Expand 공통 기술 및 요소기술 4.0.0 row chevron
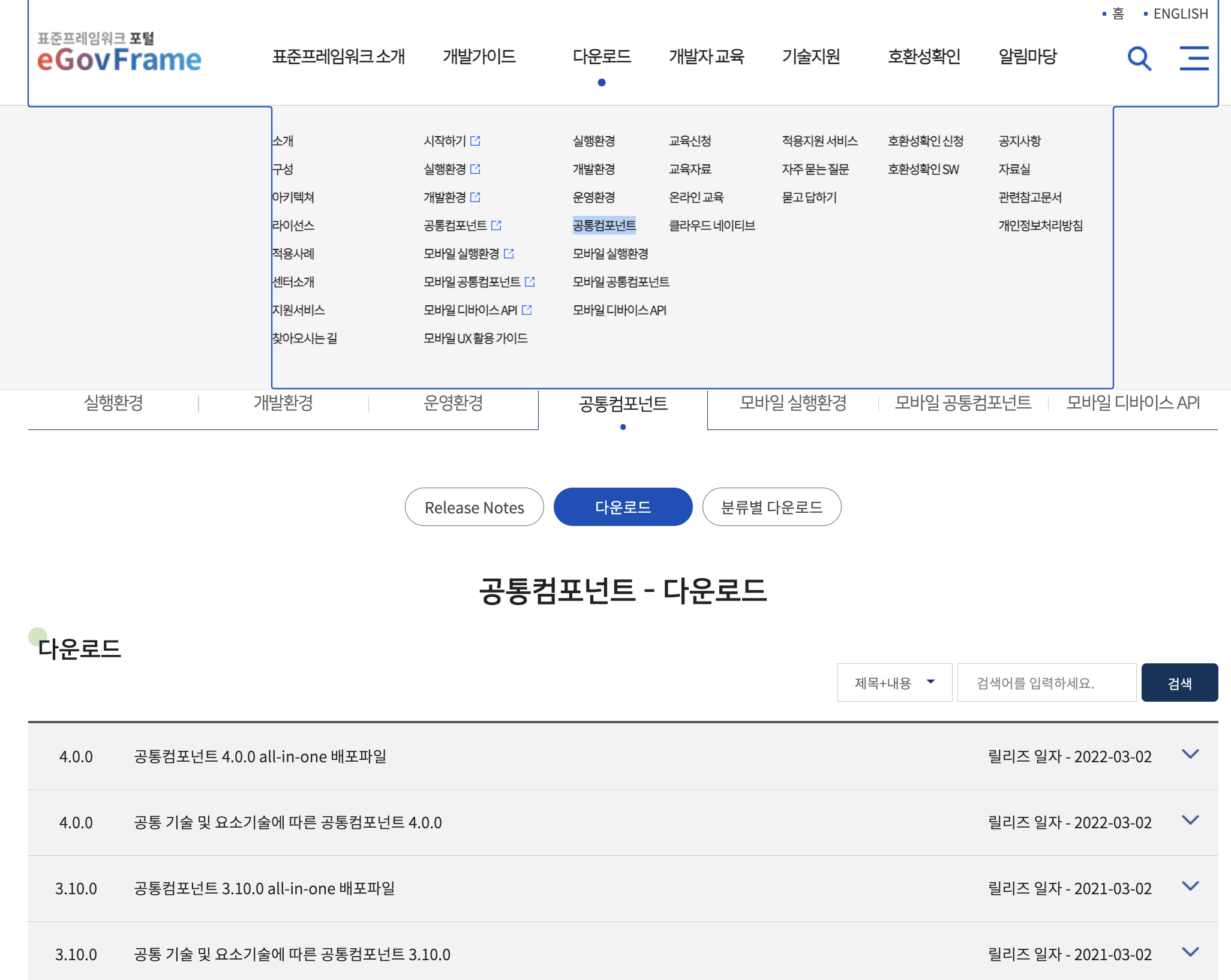The height and width of the screenshot is (980, 1231). 1190,820
